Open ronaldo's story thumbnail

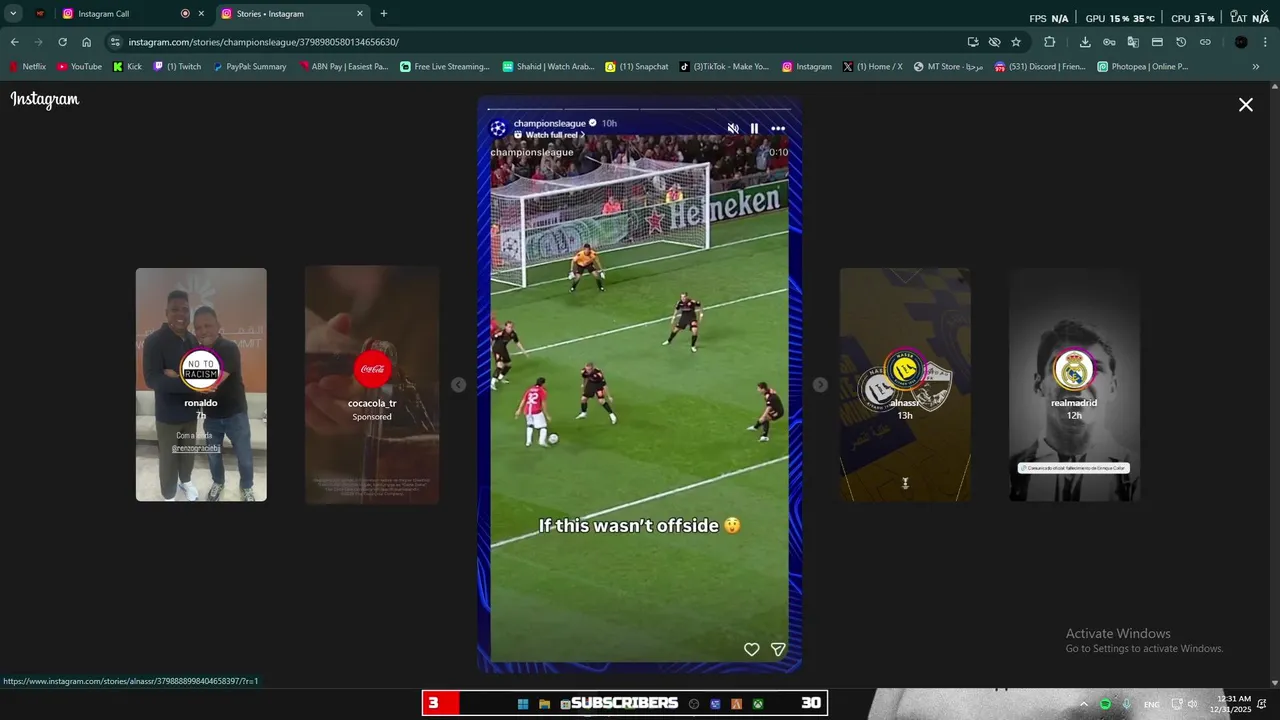pos(201,384)
